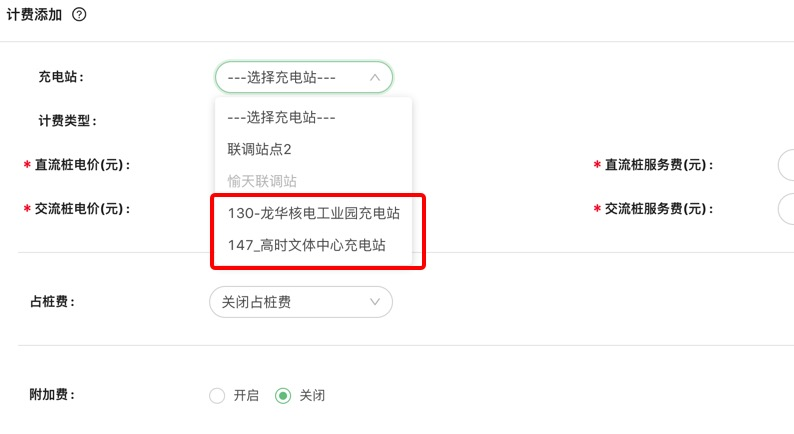Click the help question mark icon beside 计费添加

(79, 14)
